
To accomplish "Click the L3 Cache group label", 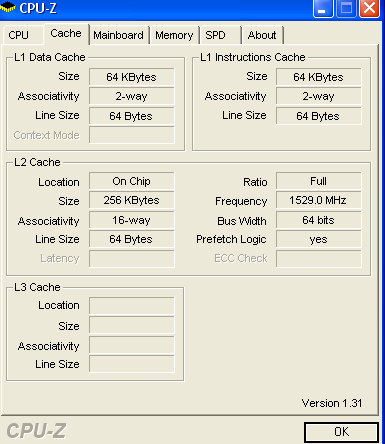I will point(37,287).
